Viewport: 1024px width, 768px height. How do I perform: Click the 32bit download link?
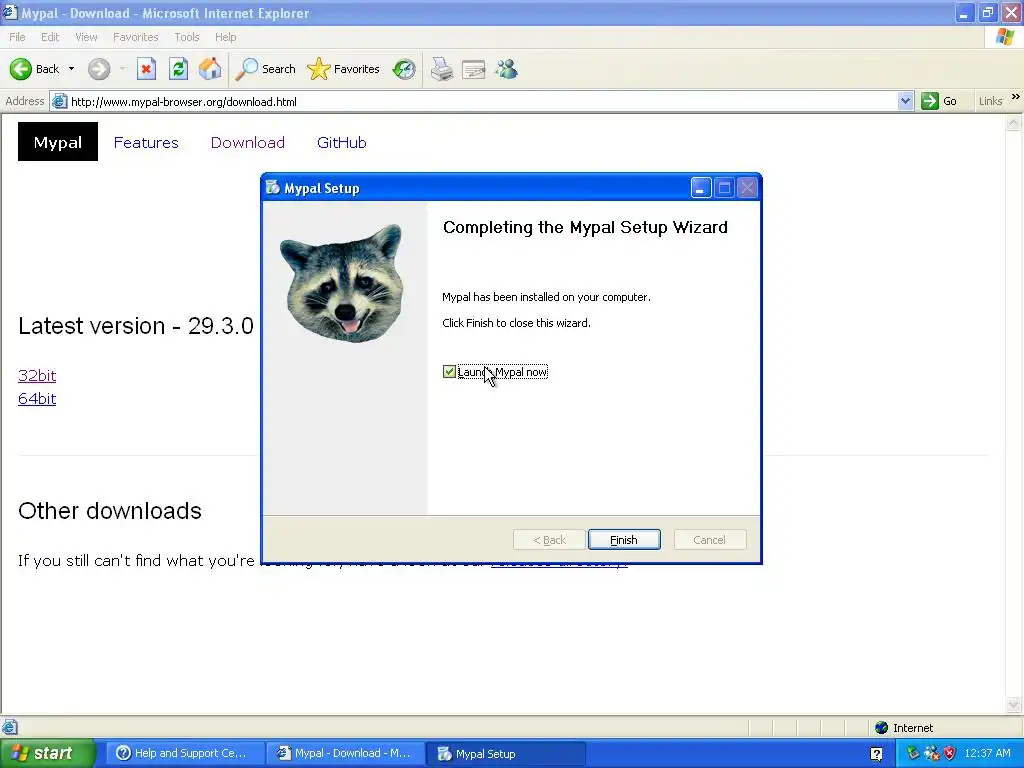click(37, 376)
